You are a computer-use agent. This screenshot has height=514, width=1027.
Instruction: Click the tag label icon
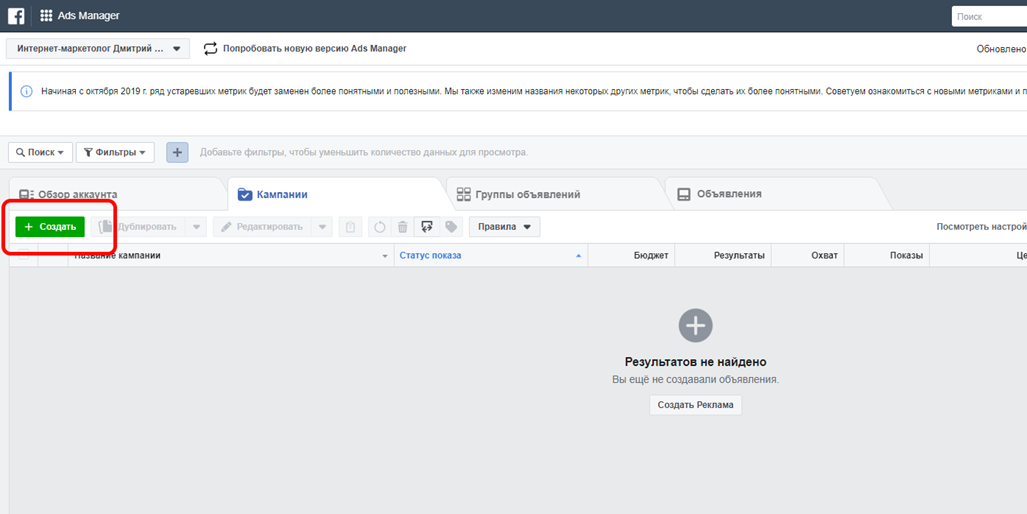(x=451, y=227)
